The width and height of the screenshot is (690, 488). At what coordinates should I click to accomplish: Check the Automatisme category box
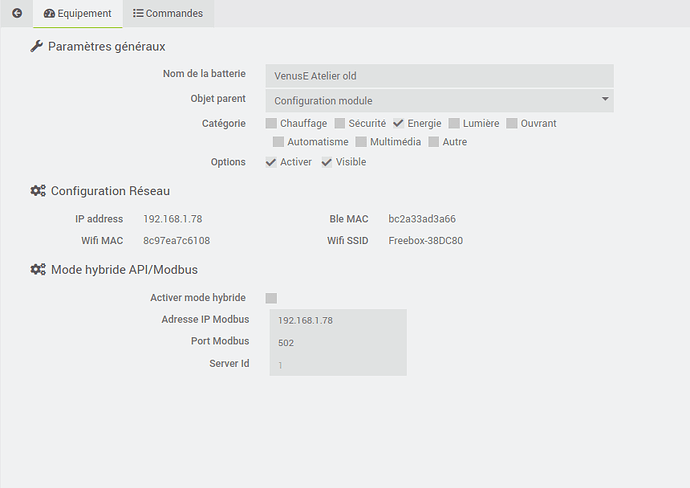click(x=278, y=142)
